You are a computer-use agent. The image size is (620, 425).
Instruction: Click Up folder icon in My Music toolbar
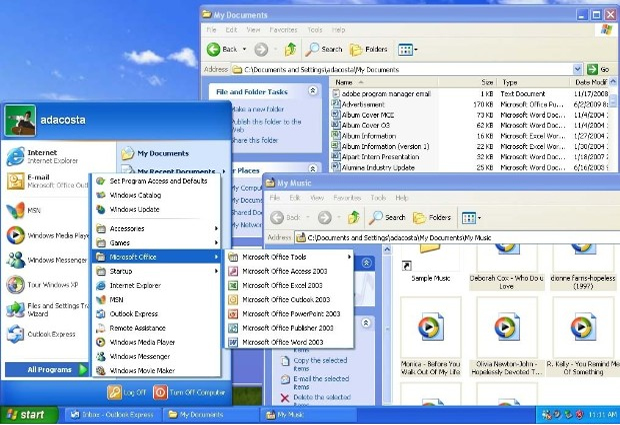click(353, 217)
